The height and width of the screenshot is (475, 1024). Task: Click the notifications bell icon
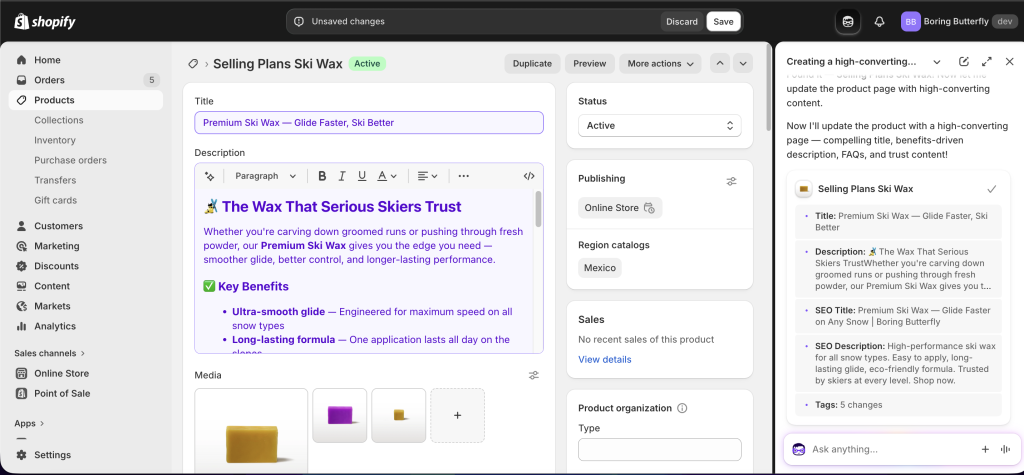[x=879, y=21]
